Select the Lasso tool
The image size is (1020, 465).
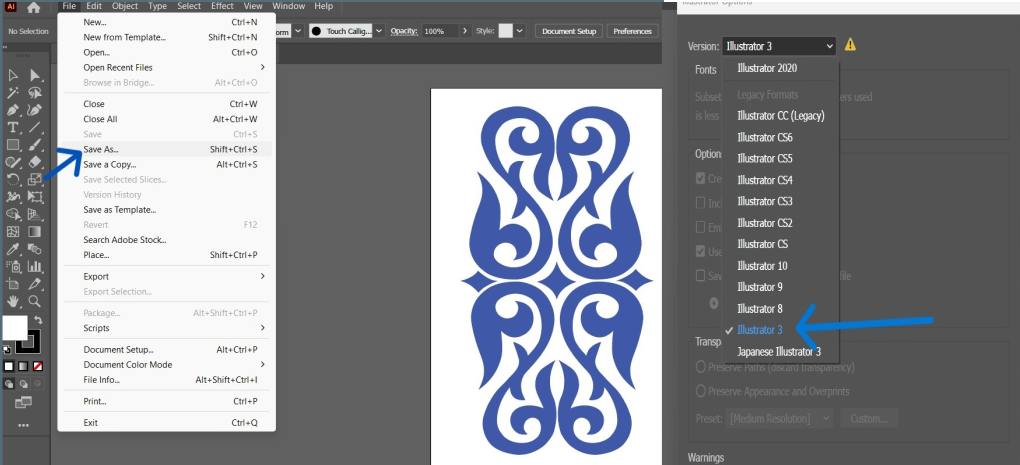click(35, 93)
